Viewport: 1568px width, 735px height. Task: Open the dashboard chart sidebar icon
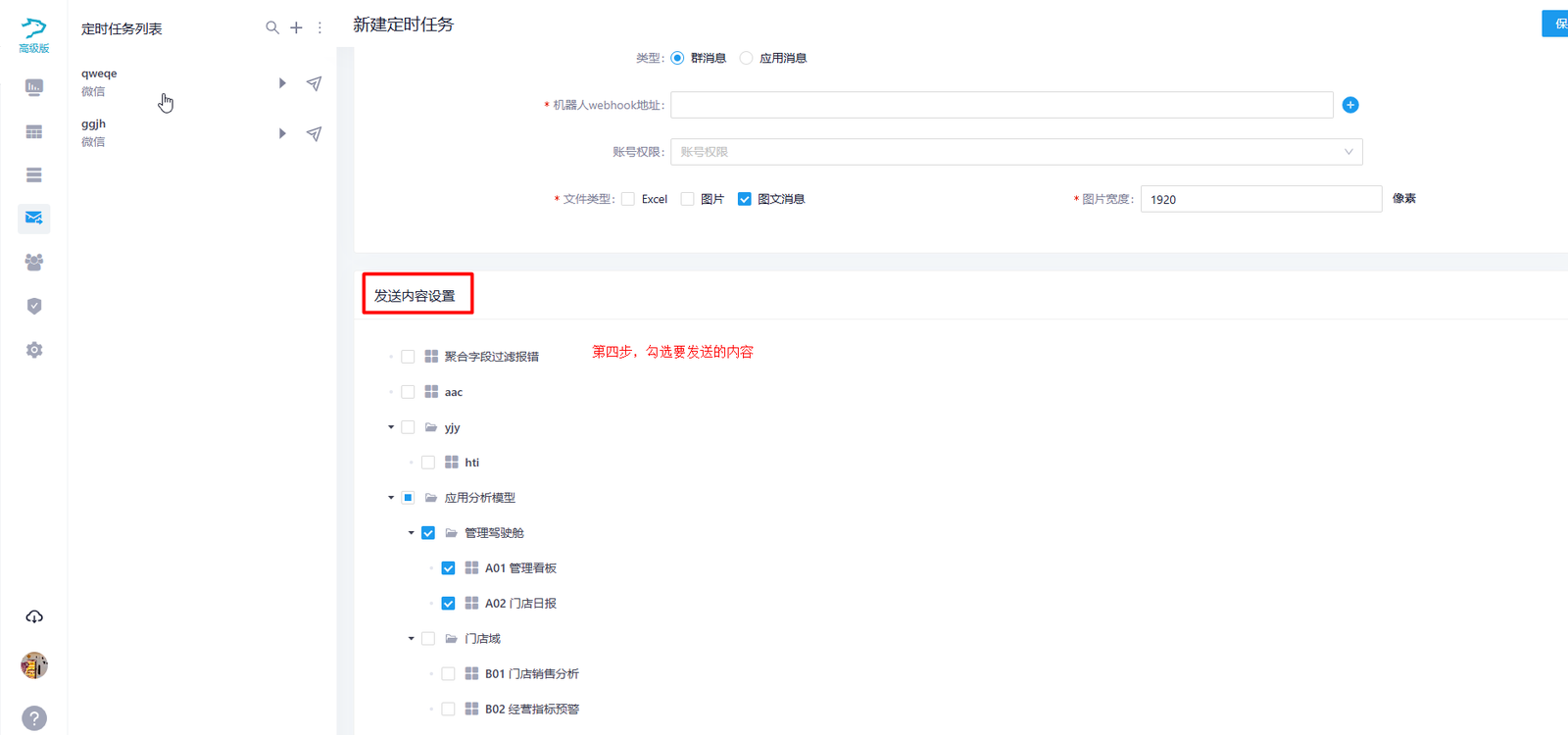34,87
